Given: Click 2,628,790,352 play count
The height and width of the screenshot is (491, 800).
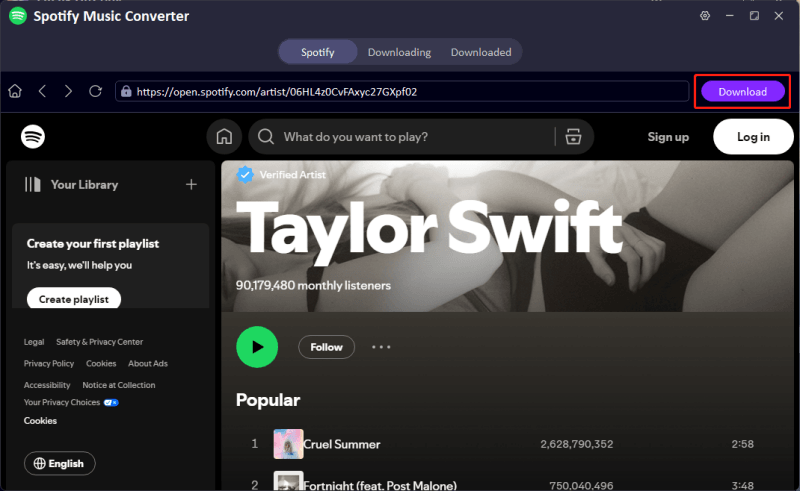Looking at the screenshot, I should point(577,444).
